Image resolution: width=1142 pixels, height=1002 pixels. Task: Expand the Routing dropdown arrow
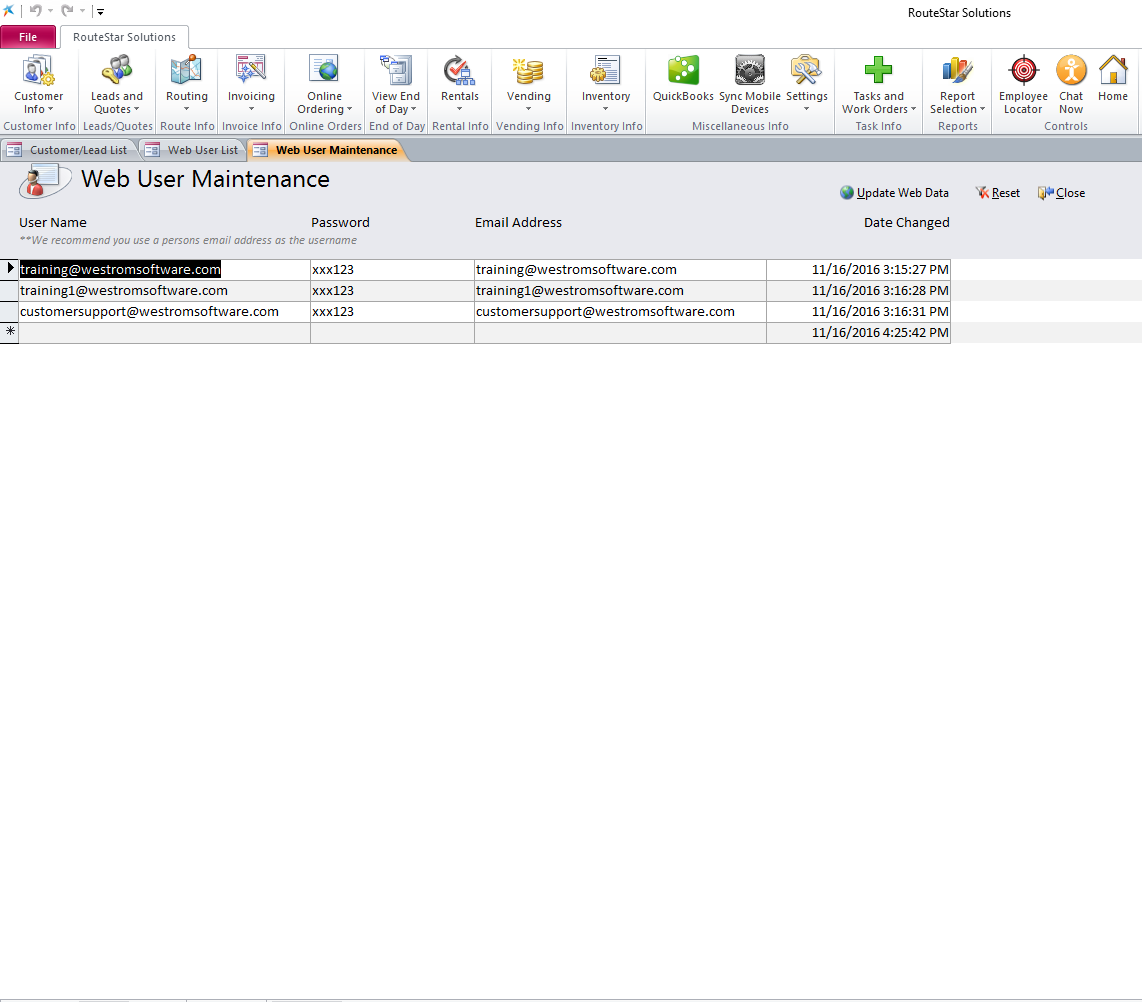click(186, 109)
